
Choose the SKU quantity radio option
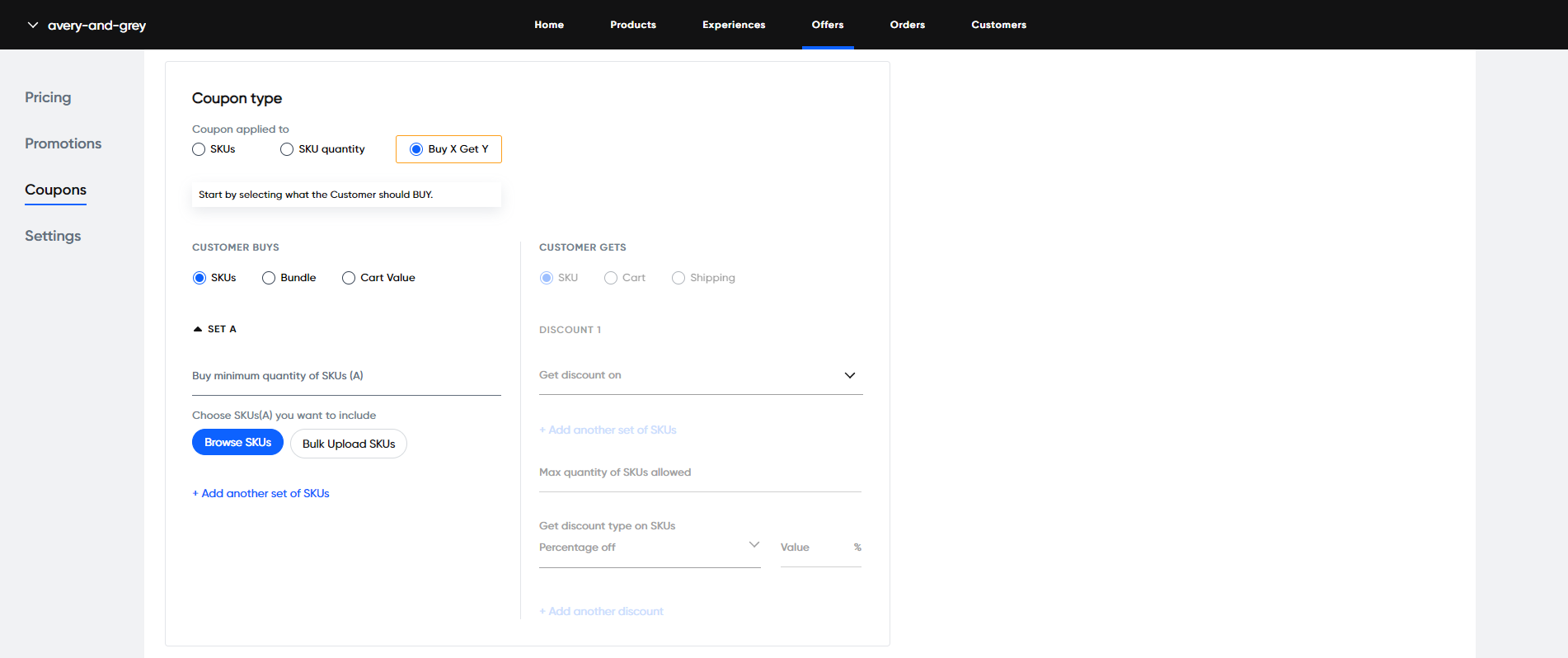coord(287,149)
